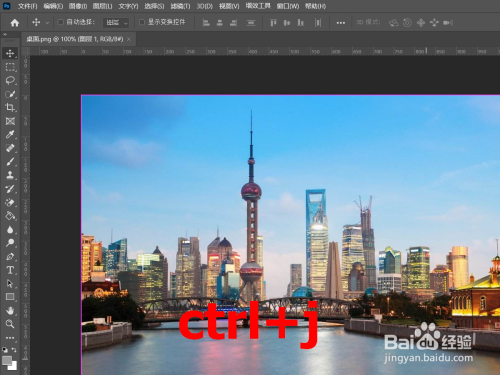Select the Pen tool
This screenshot has height=375, width=500.
coord(10,256)
